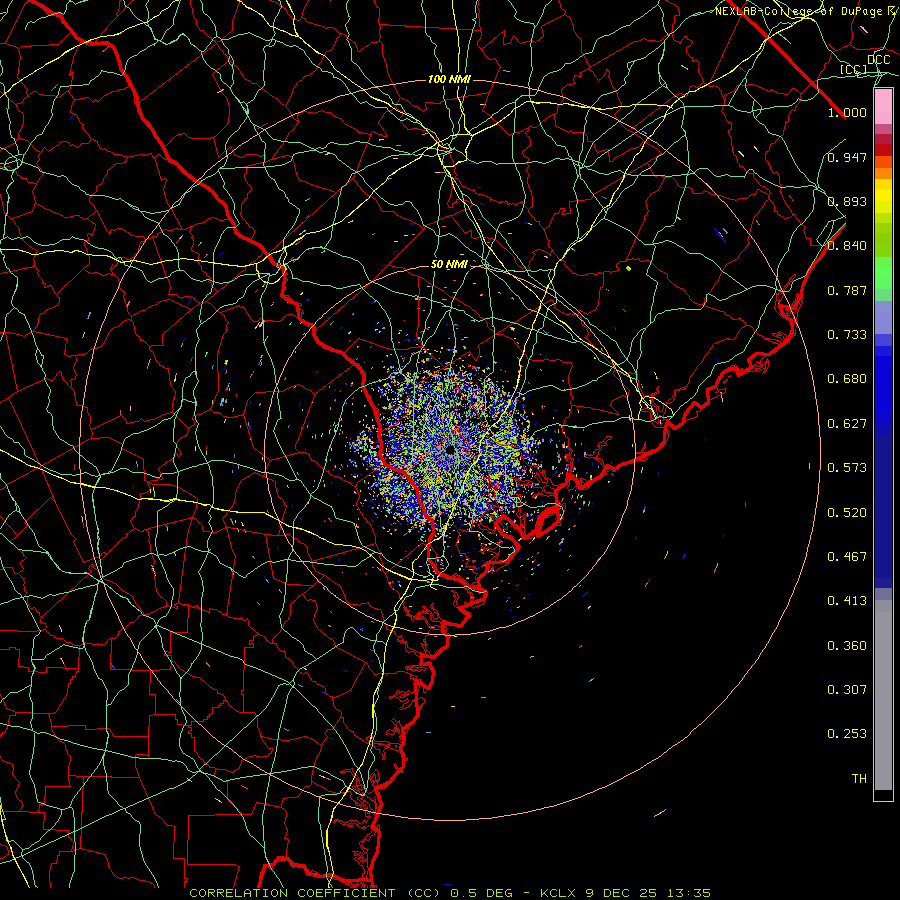
Task: Click the 0.467 legend value label
Action: click(x=847, y=557)
